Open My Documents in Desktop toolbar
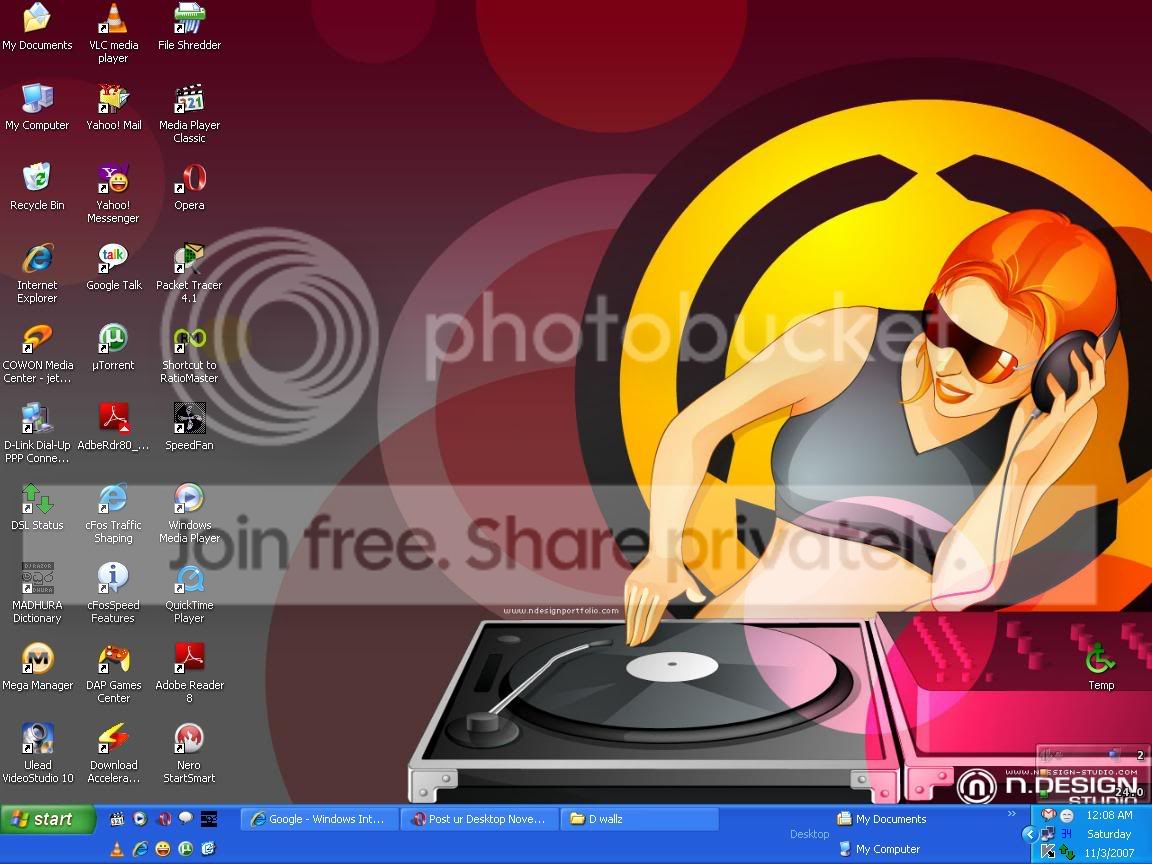This screenshot has height=864, width=1152. click(x=882, y=818)
